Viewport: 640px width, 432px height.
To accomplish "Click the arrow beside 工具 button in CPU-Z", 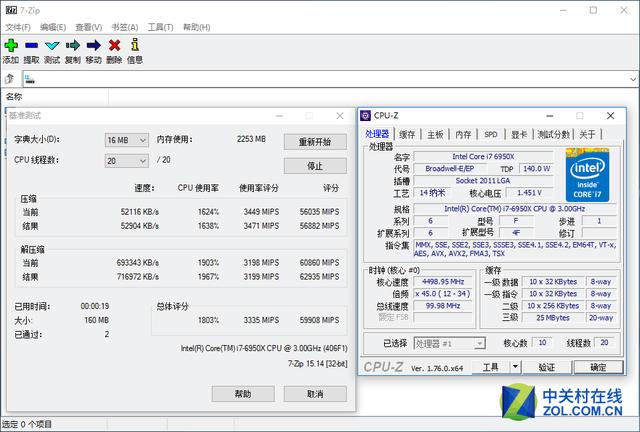I will click(x=515, y=367).
